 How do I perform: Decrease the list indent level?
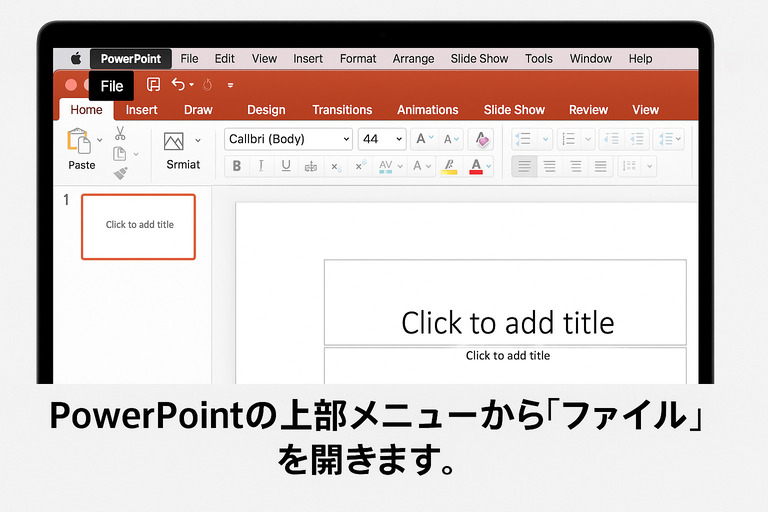click(x=611, y=139)
